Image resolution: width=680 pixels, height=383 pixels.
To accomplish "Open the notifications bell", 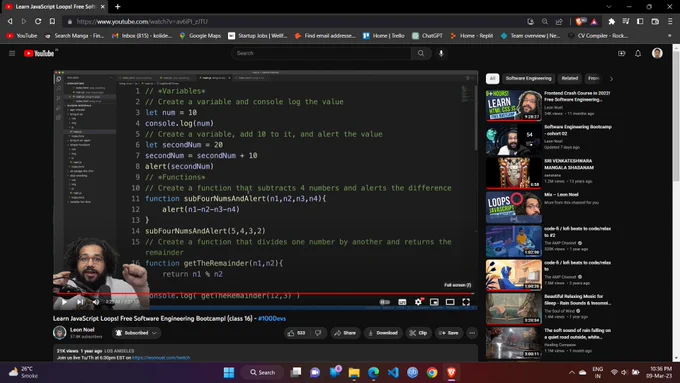I will [638, 53].
